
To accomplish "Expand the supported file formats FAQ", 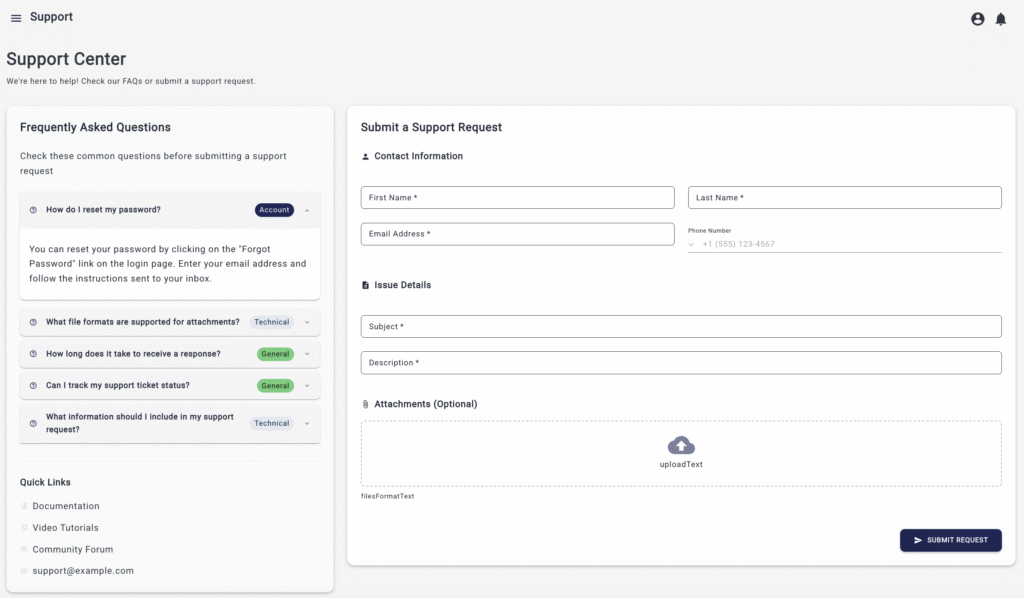I will click(307, 322).
